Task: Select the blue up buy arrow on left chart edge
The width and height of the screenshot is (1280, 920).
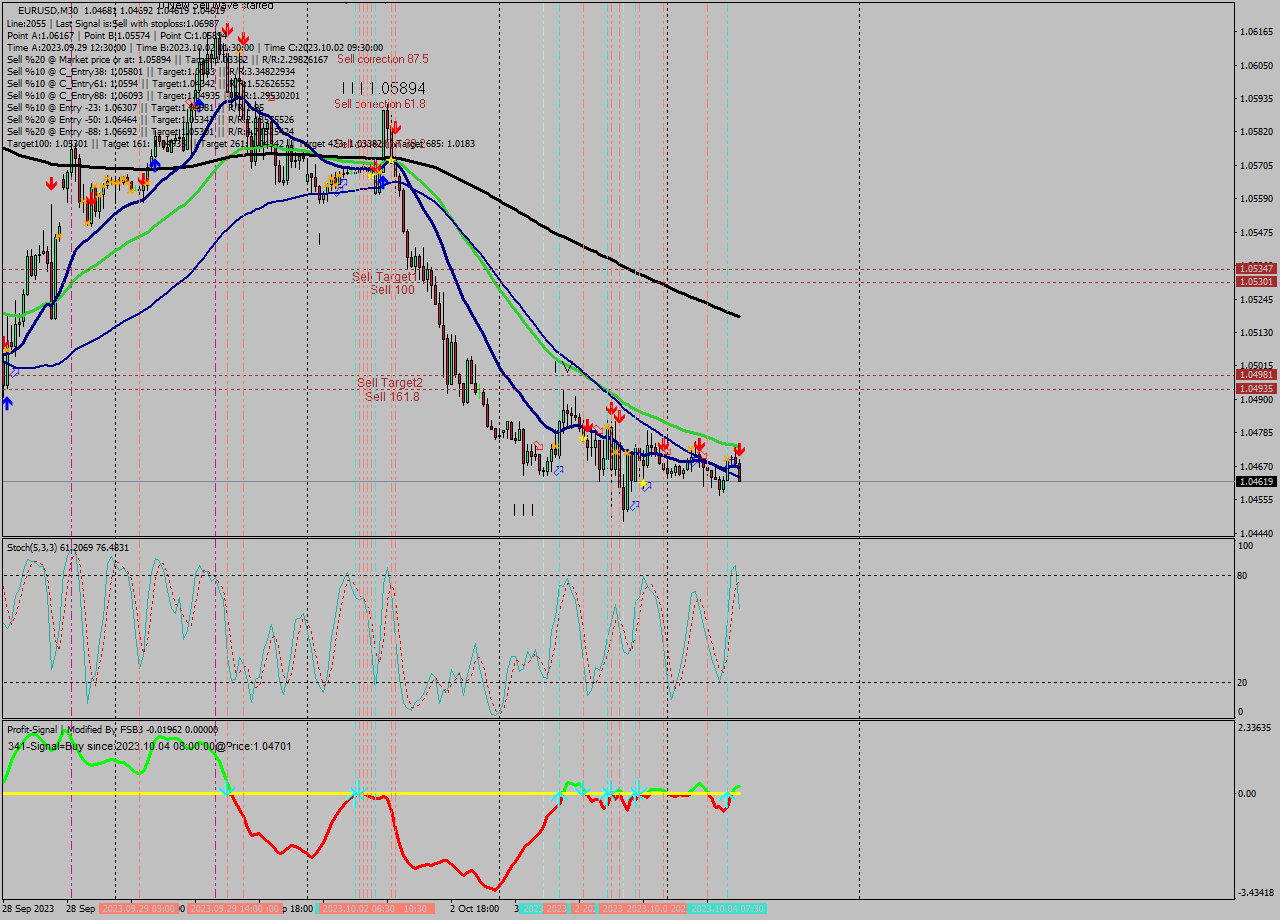Action: (7, 403)
